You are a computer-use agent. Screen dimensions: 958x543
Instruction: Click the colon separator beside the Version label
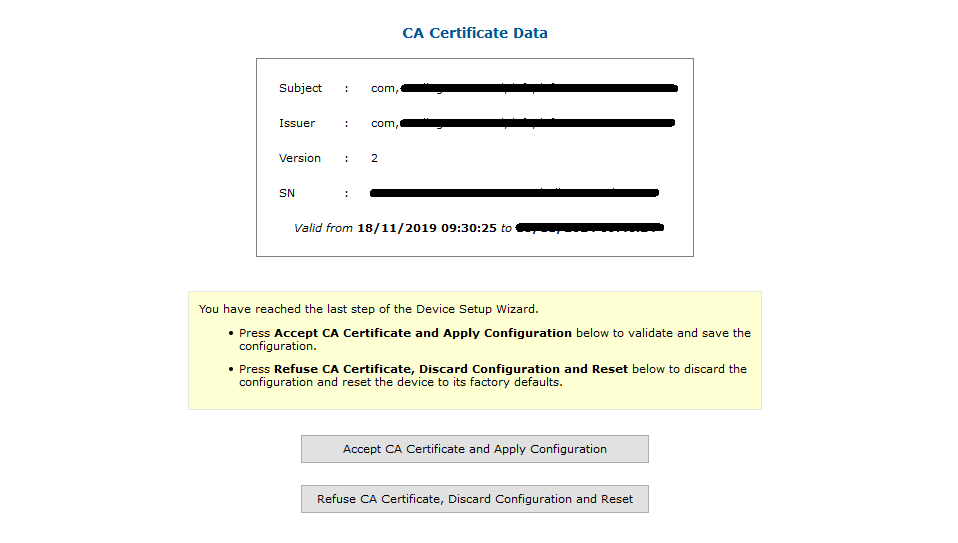click(x=346, y=159)
